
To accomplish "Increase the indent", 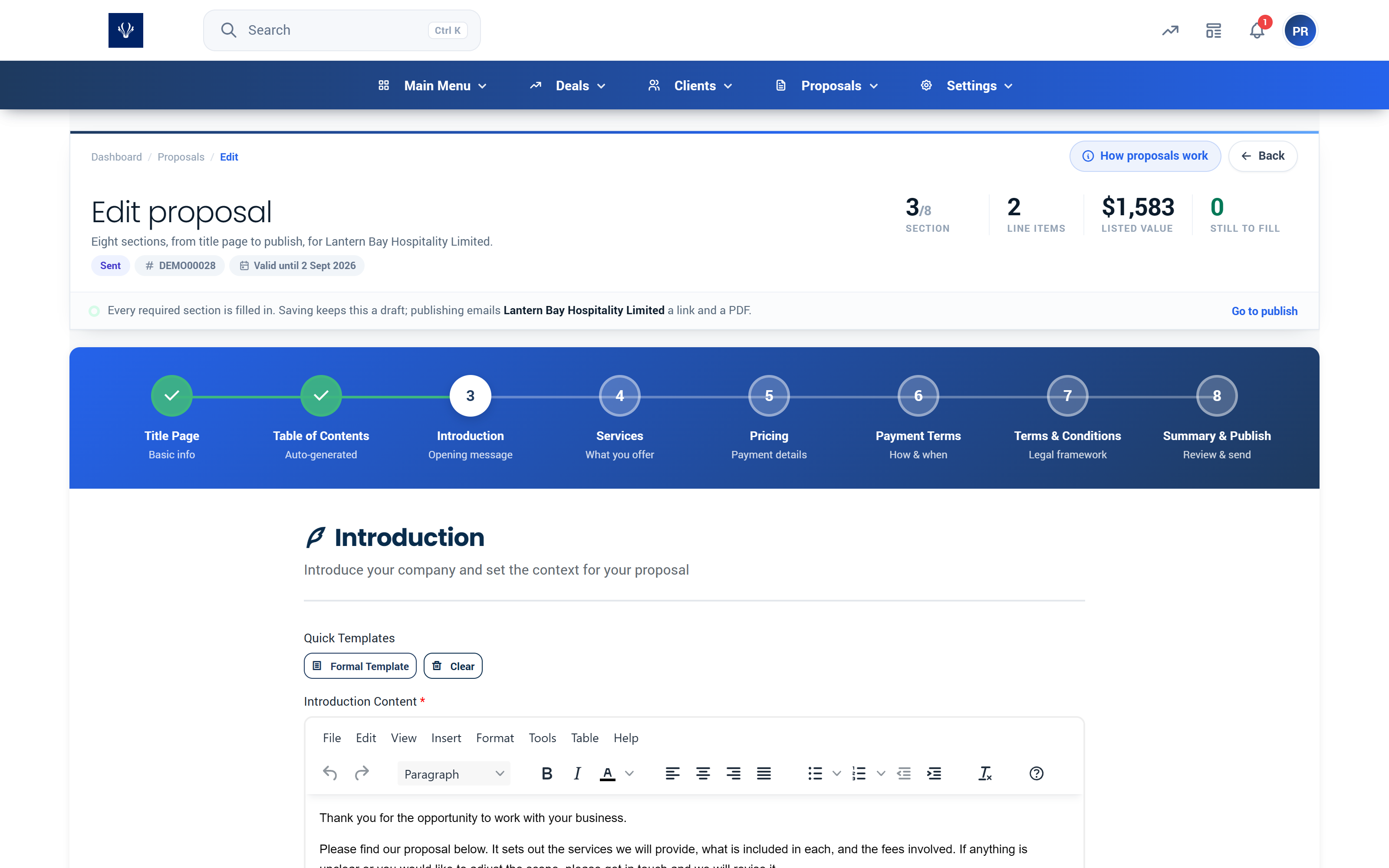I will [935, 773].
